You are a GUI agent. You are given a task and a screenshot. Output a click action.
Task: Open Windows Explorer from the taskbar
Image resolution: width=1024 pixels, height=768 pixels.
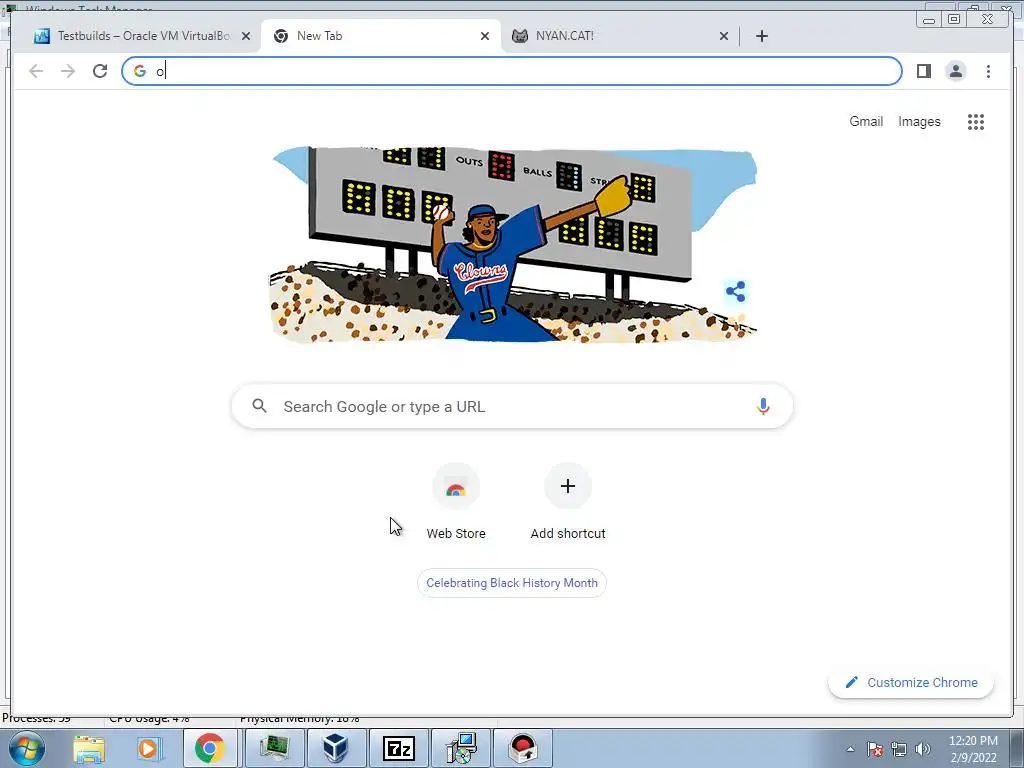pyautogui.click(x=89, y=748)
